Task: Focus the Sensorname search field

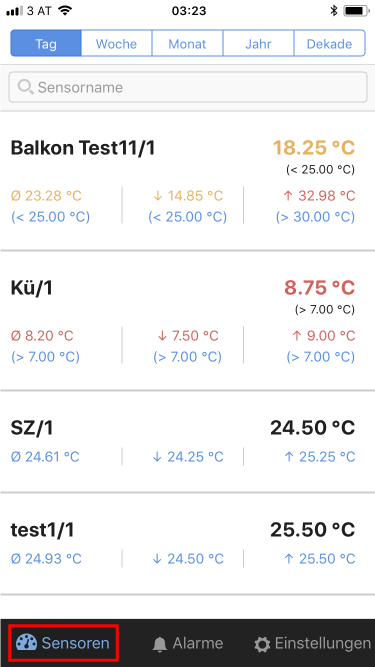Action: coord(188,87)
